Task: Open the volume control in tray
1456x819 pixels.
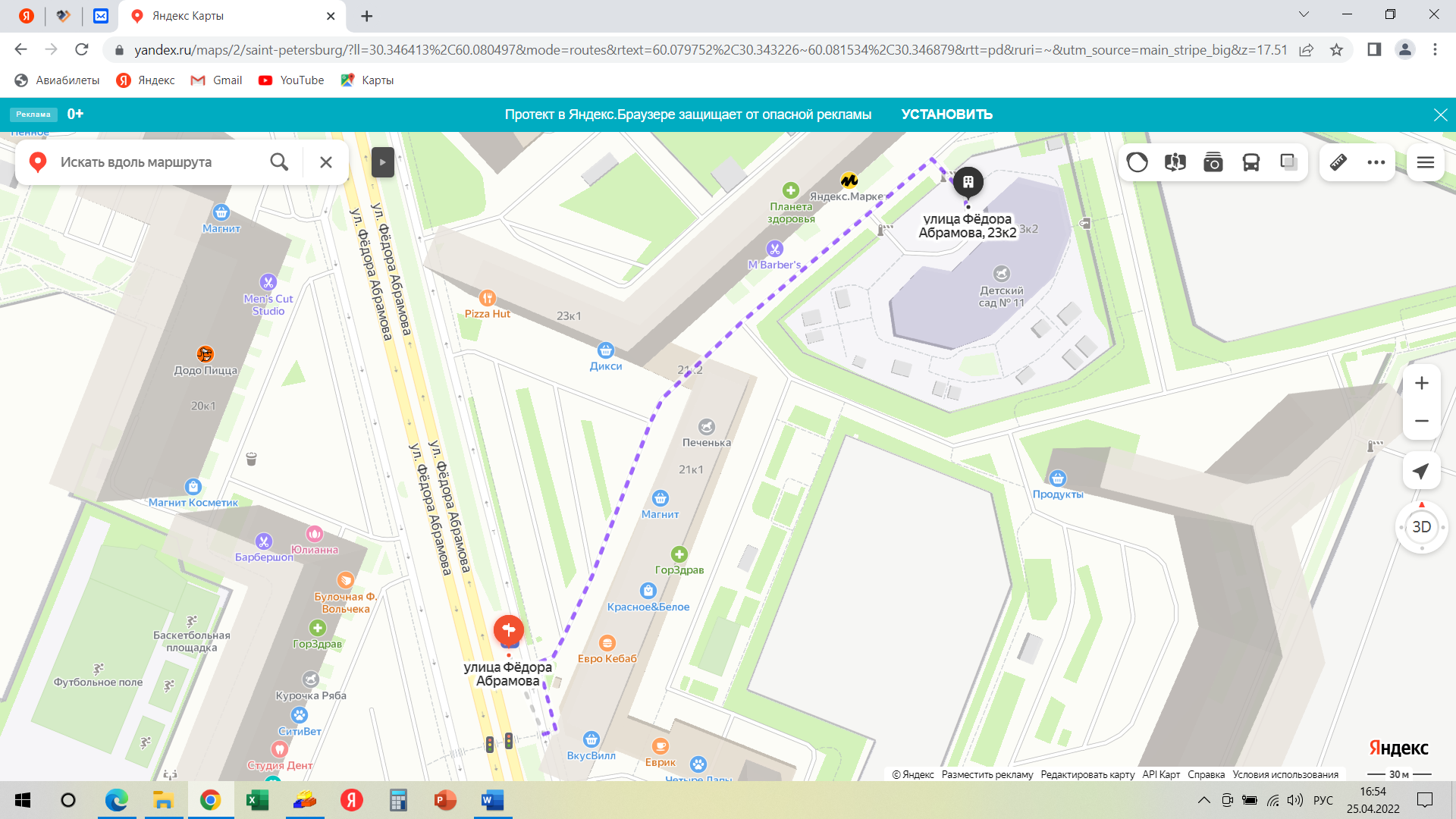Action: [1295, 800]
